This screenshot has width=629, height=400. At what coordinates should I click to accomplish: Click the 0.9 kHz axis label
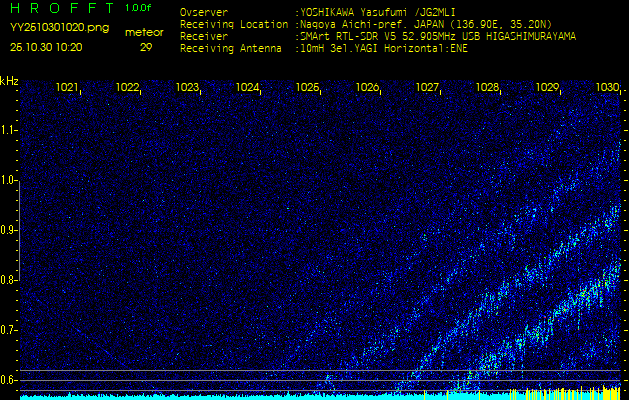point(9,230)
